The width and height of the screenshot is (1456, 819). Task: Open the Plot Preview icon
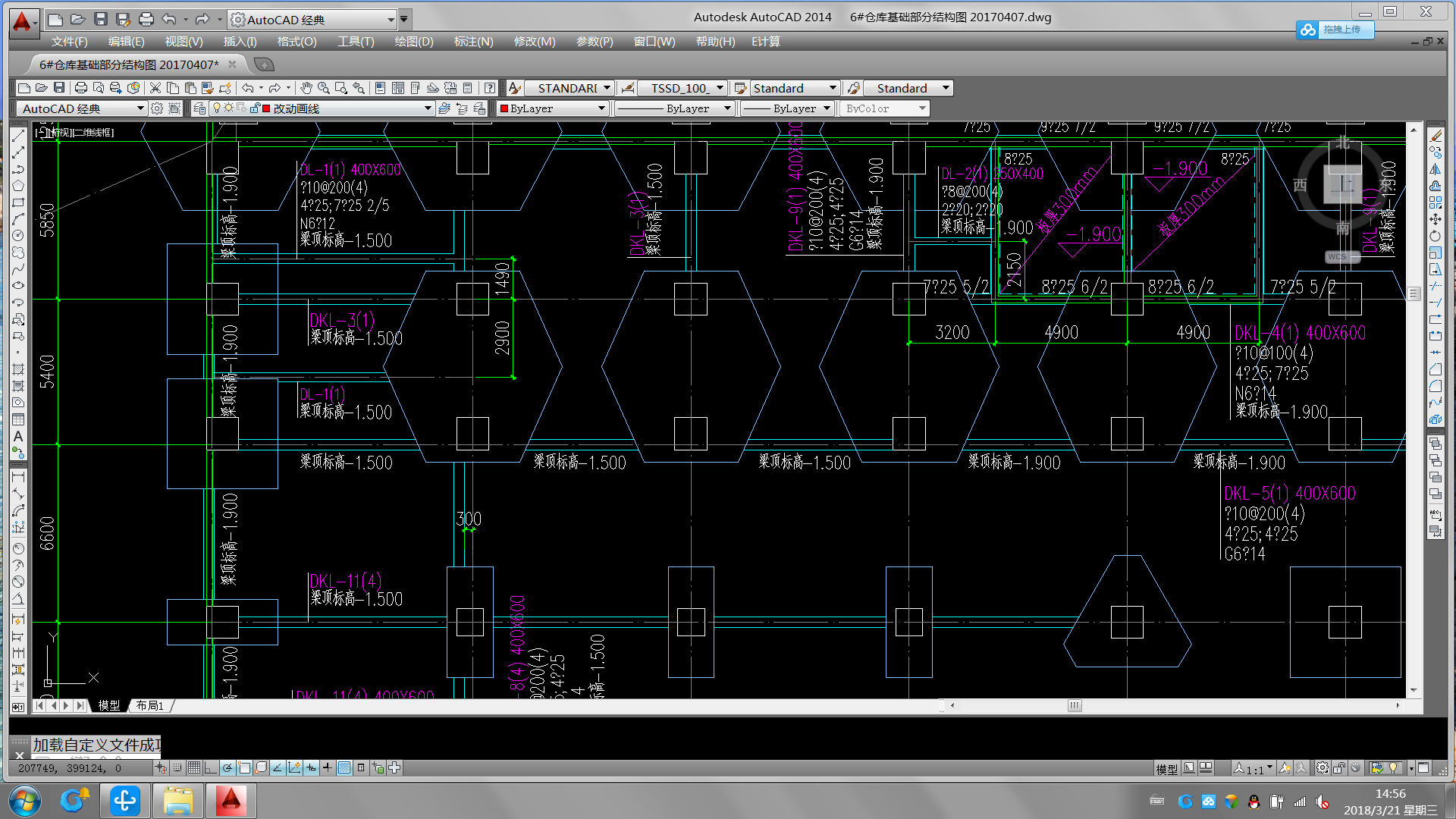pos(98,88)
